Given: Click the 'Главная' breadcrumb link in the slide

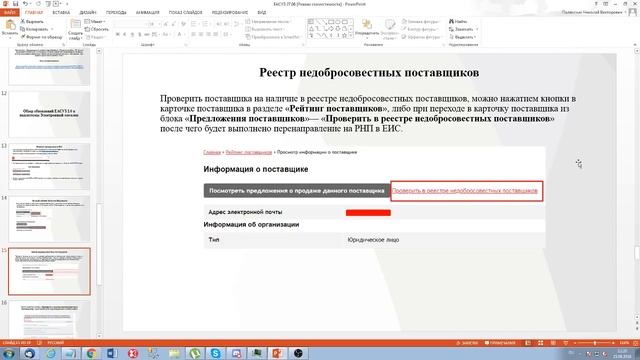Looking at the screenshot, I should 212,152.
